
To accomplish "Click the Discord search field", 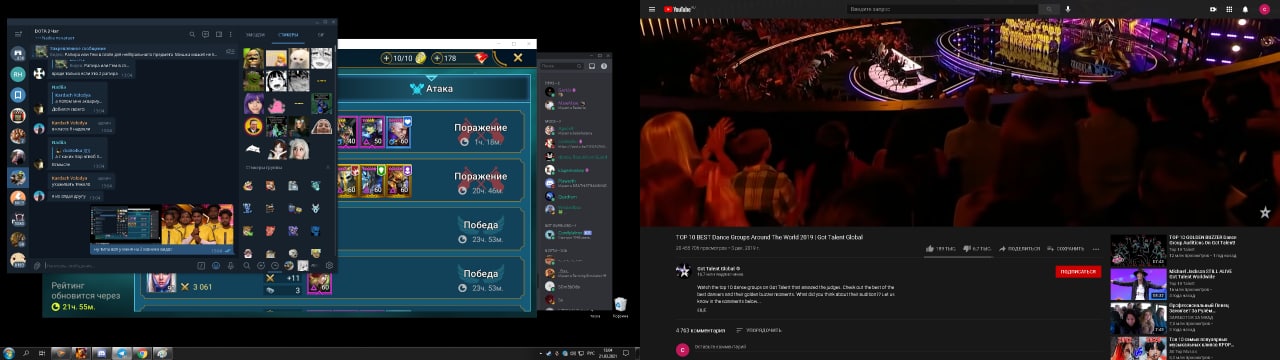I will pos(560,66).
